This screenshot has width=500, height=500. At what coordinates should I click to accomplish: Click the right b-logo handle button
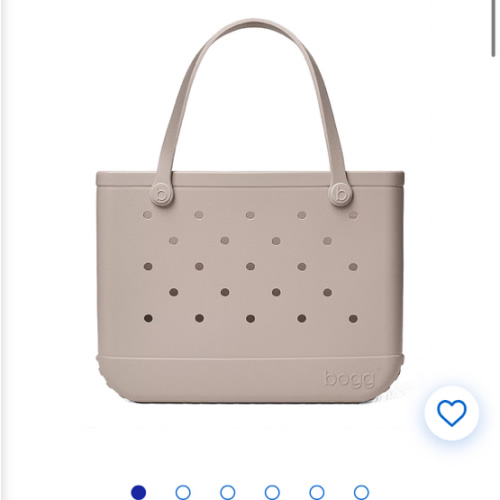tap(341, 194)
